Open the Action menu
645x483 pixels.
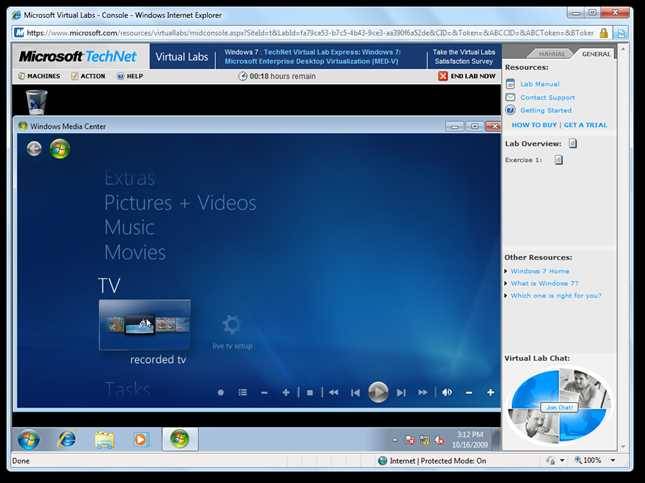coord(88,76)
